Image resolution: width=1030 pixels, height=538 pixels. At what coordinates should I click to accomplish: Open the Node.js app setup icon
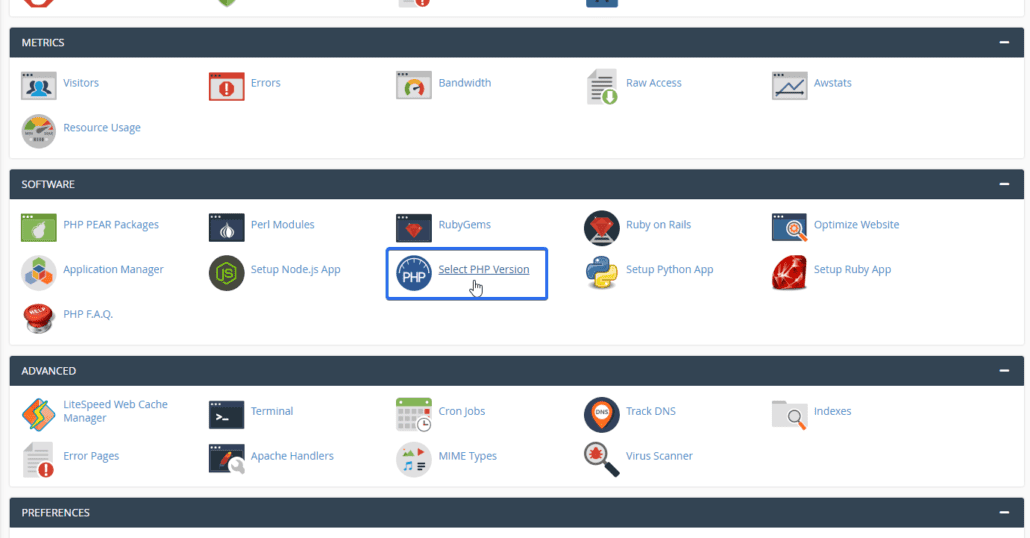coord(227,273)
